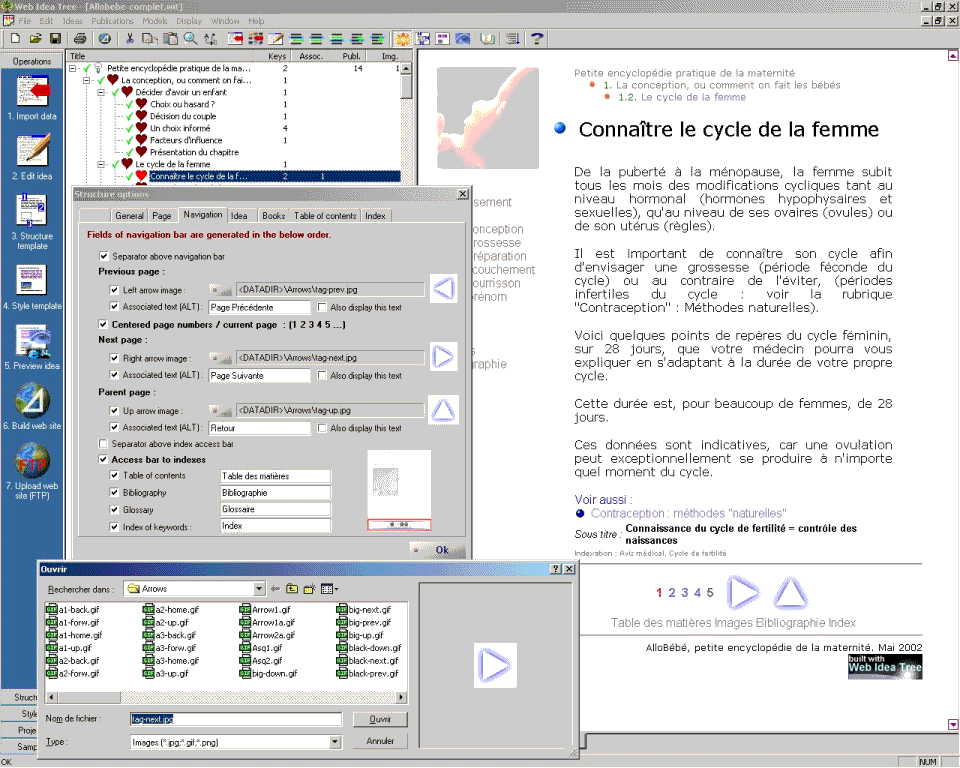Click the Save disk icon in toolbar

coord(56,39)
